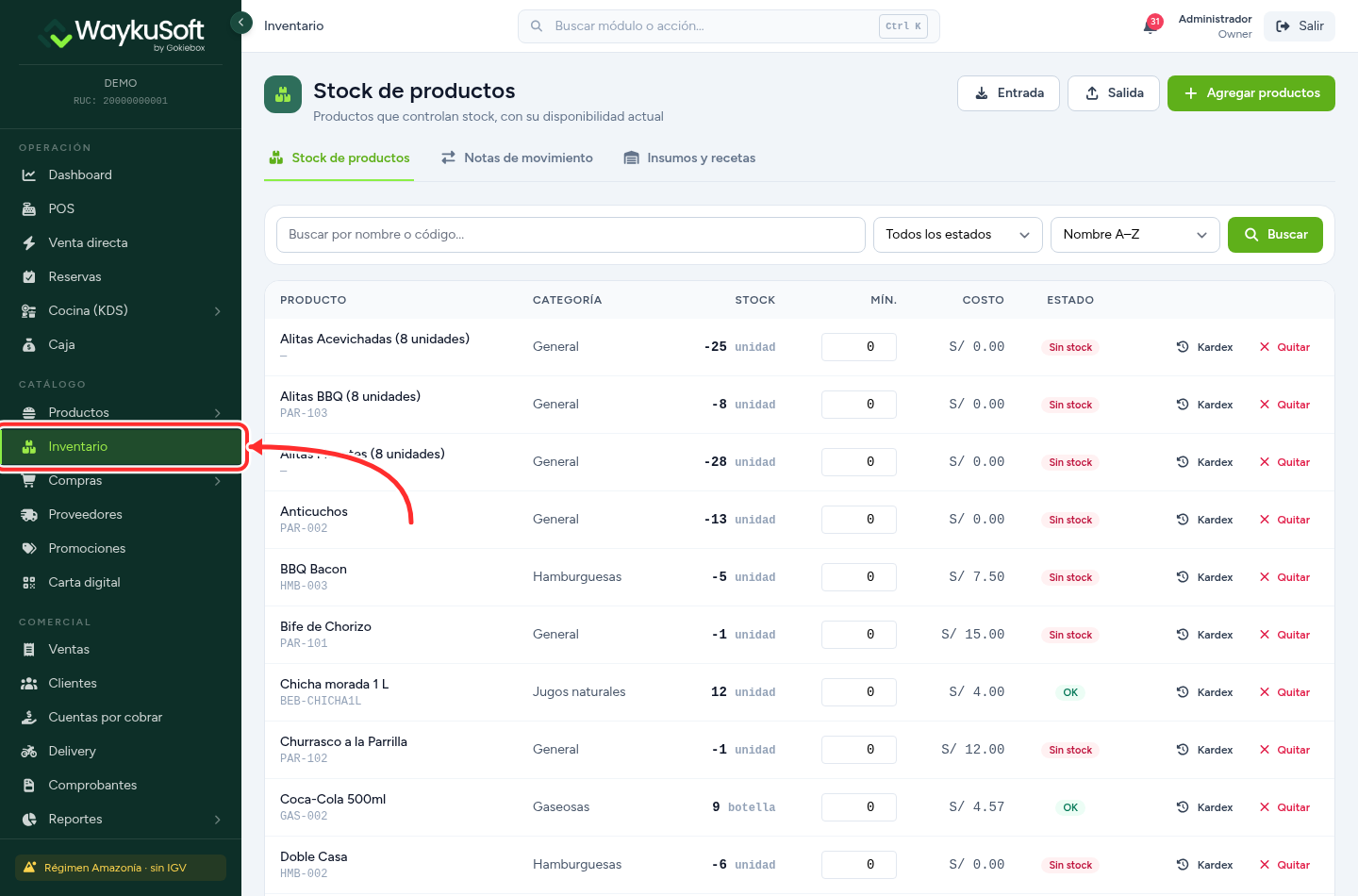1358x896 pixels.
Task: Open Kardex for Doble Casa
Action: tap(1204, 865)
